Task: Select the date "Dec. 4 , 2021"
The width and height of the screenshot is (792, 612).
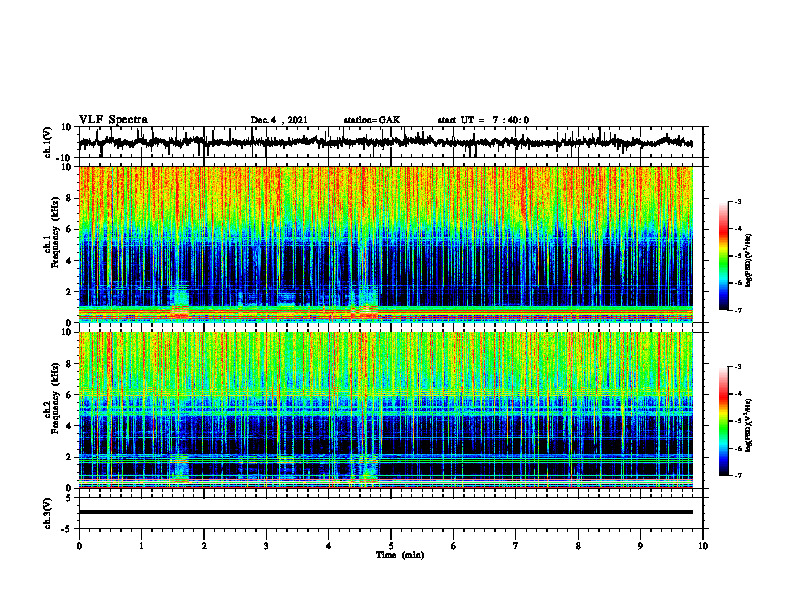Action: (x=279, y=120)
